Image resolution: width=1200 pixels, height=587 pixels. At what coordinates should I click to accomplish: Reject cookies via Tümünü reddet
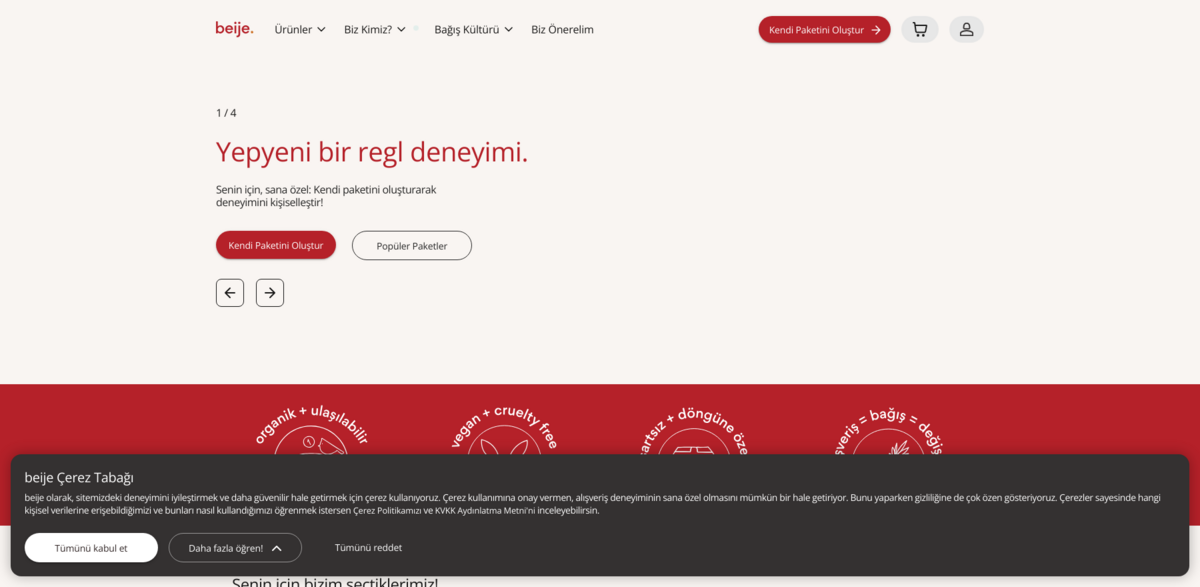[368, 548]
